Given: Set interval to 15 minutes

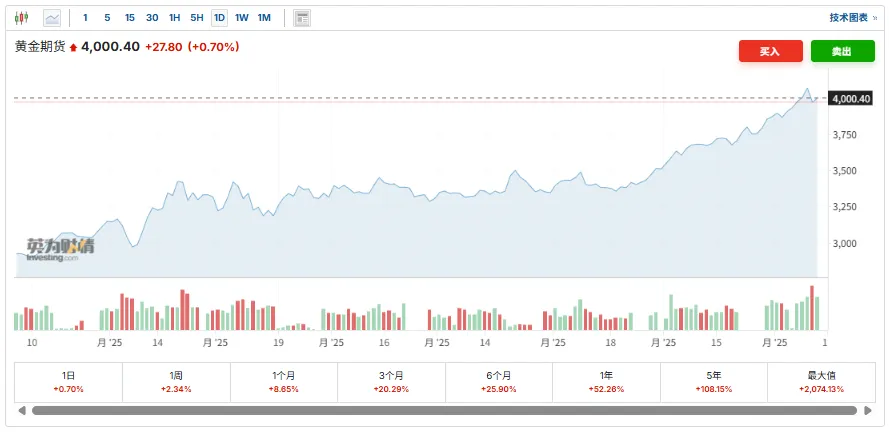Looking at the screenshot, I should tap(130, 18).
